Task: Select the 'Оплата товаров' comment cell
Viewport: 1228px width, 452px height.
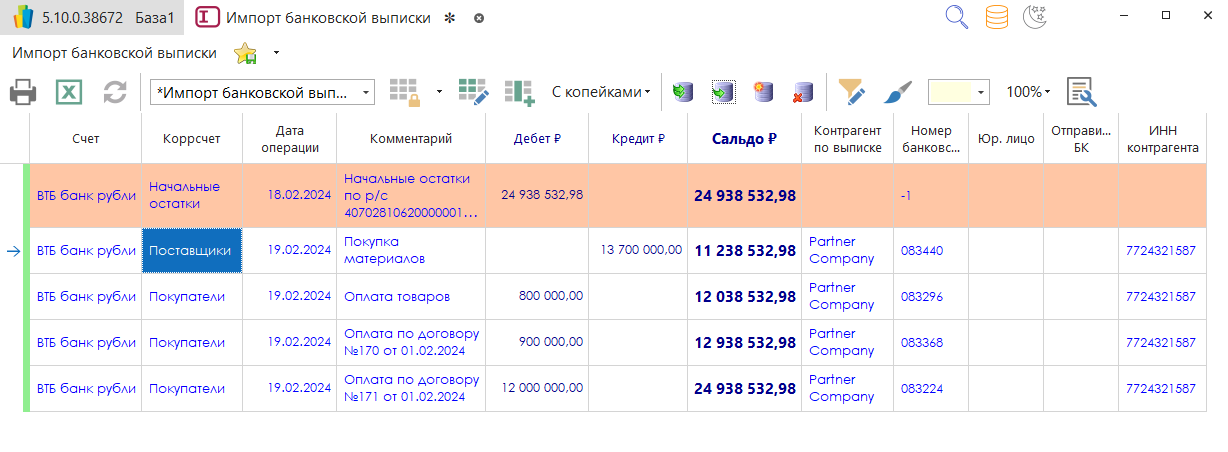Action: point(410,297)
